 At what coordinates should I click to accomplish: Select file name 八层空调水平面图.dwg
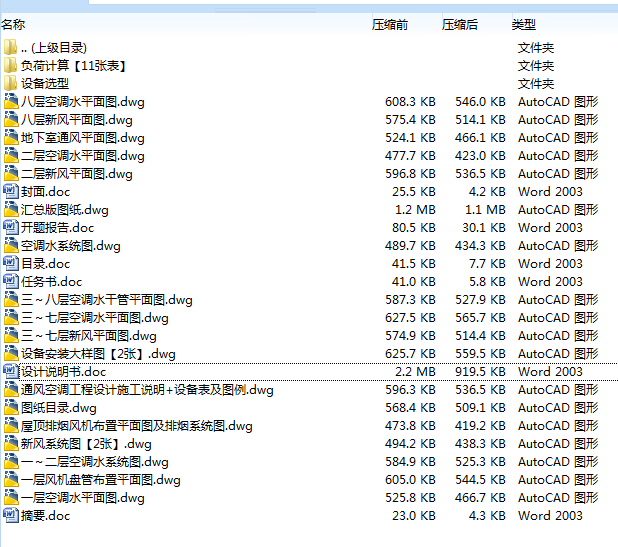(x=83, y=102)
